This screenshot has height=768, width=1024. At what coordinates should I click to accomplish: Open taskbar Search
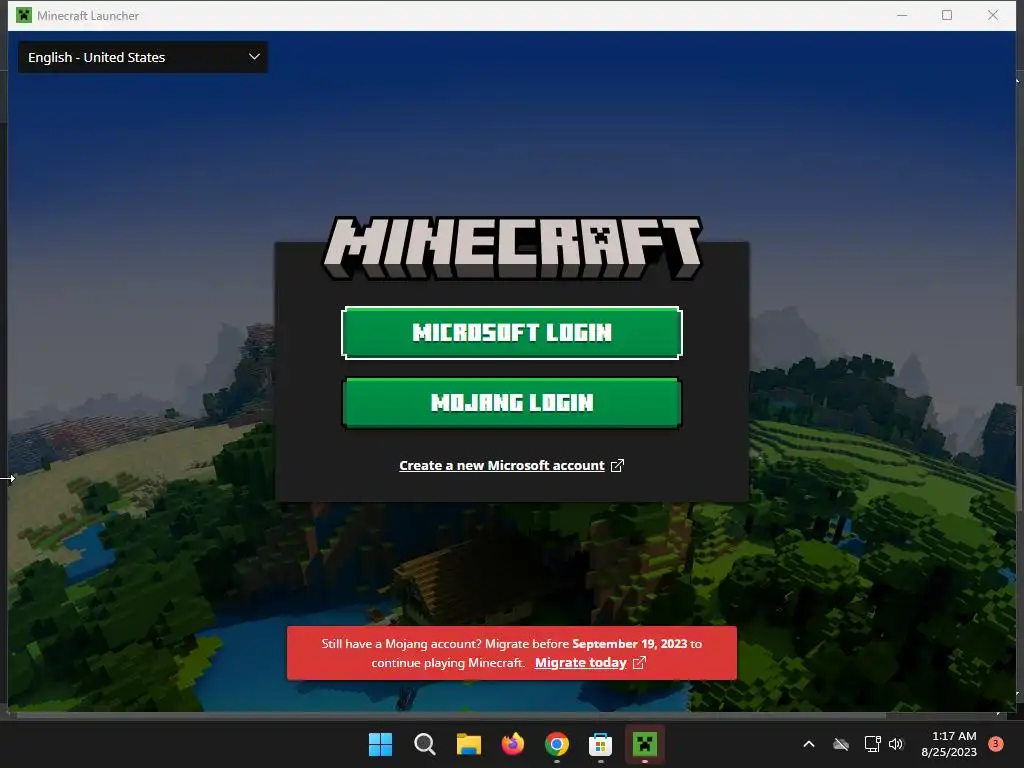[424, 744]
